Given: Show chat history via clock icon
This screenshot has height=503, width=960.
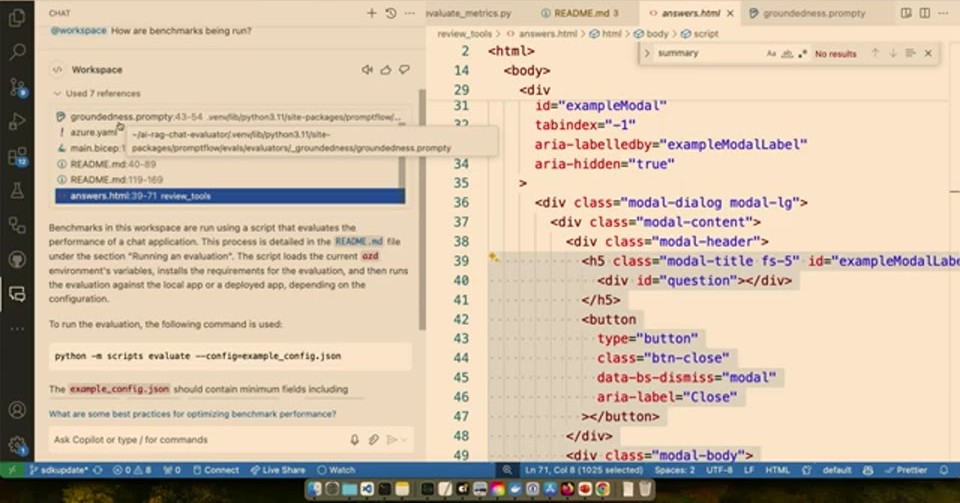Looking at the screenshot, I should click(x=391, y=13).
